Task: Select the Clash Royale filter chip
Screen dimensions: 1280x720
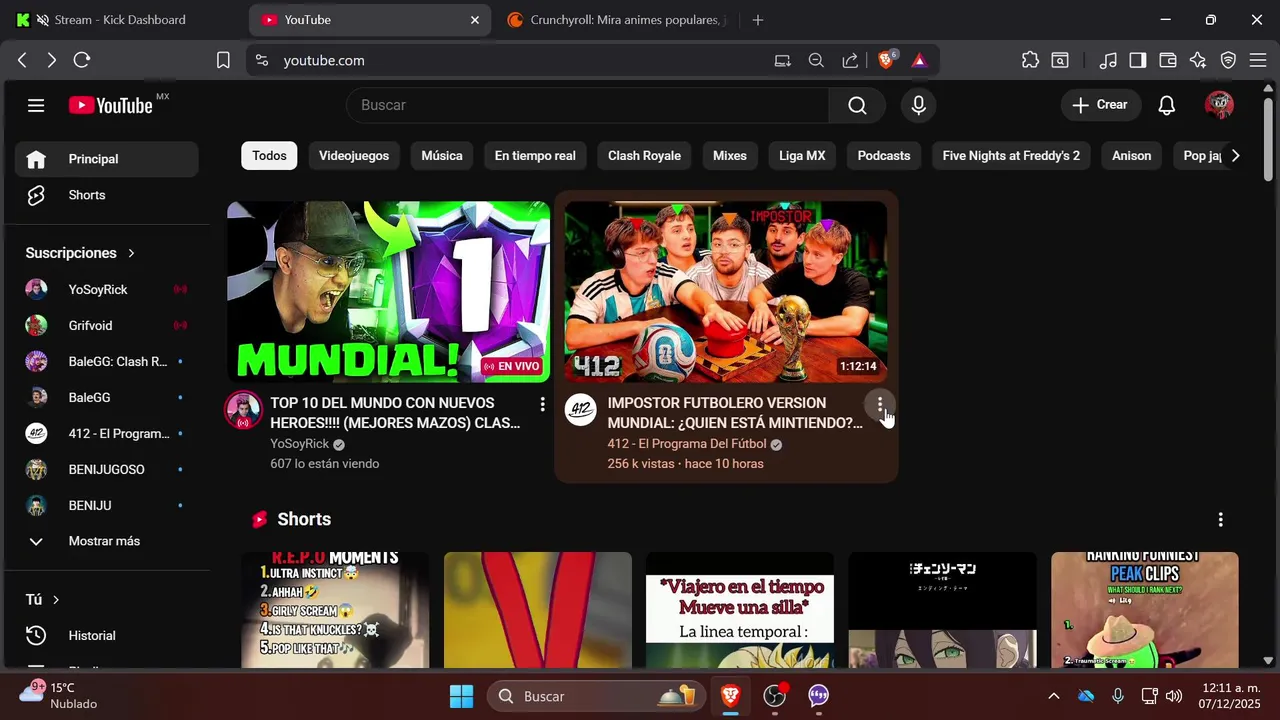Action: point(644,156)
